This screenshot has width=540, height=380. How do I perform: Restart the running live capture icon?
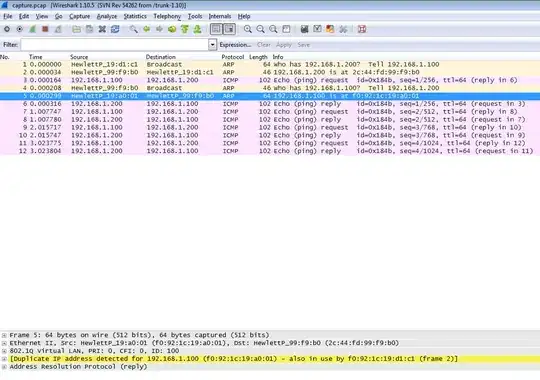58,29
